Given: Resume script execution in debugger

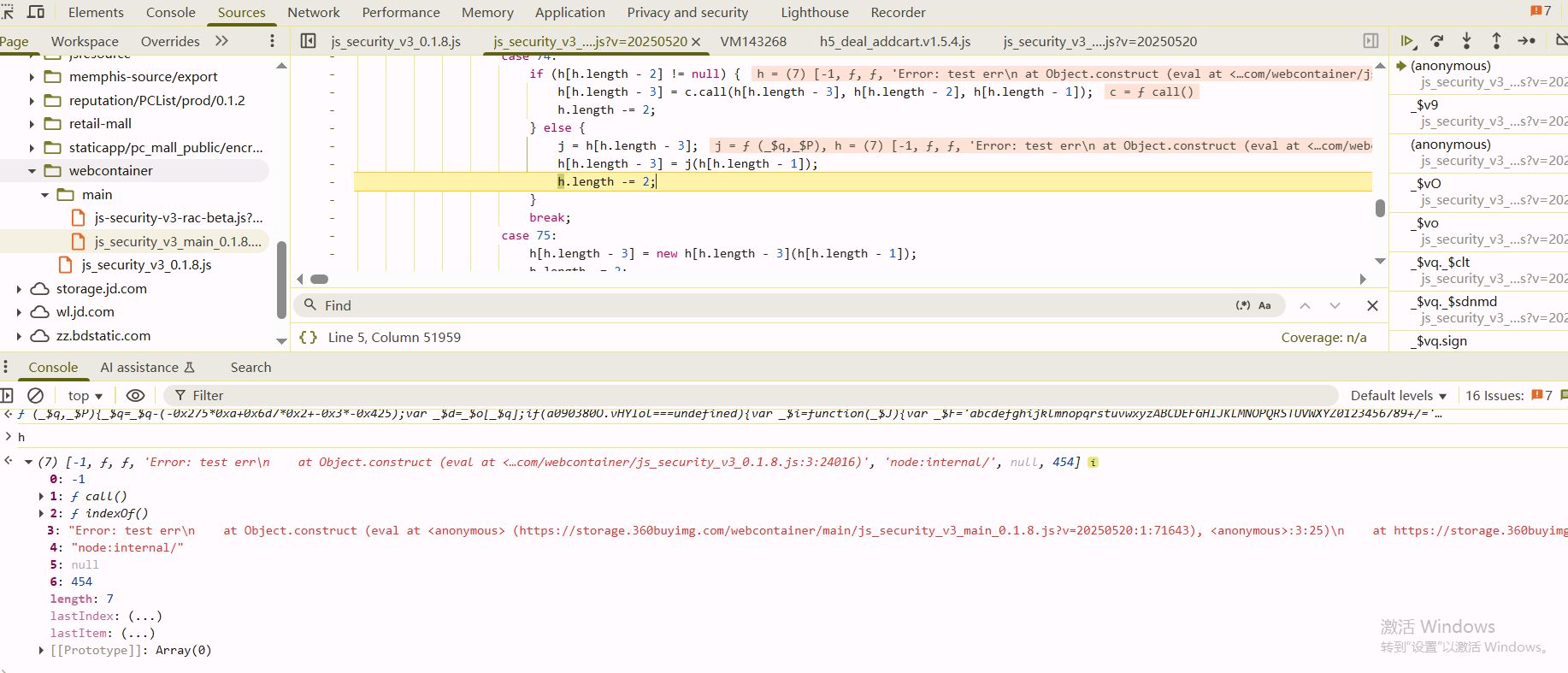Looking at the screenshot, I should (1407, 41).
